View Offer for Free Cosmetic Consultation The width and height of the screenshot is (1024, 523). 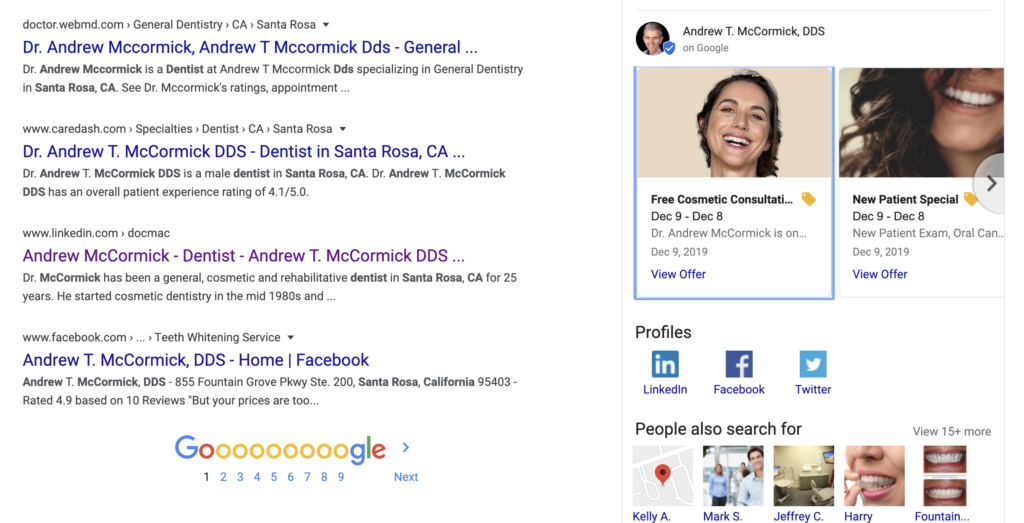tap(678, 274)
